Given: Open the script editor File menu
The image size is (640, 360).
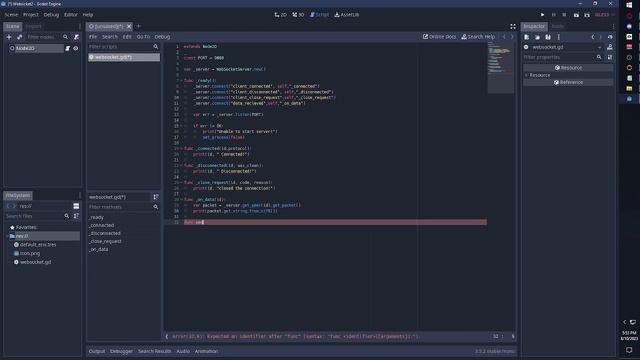Looking at the screenshot, I should coord(93,37).
